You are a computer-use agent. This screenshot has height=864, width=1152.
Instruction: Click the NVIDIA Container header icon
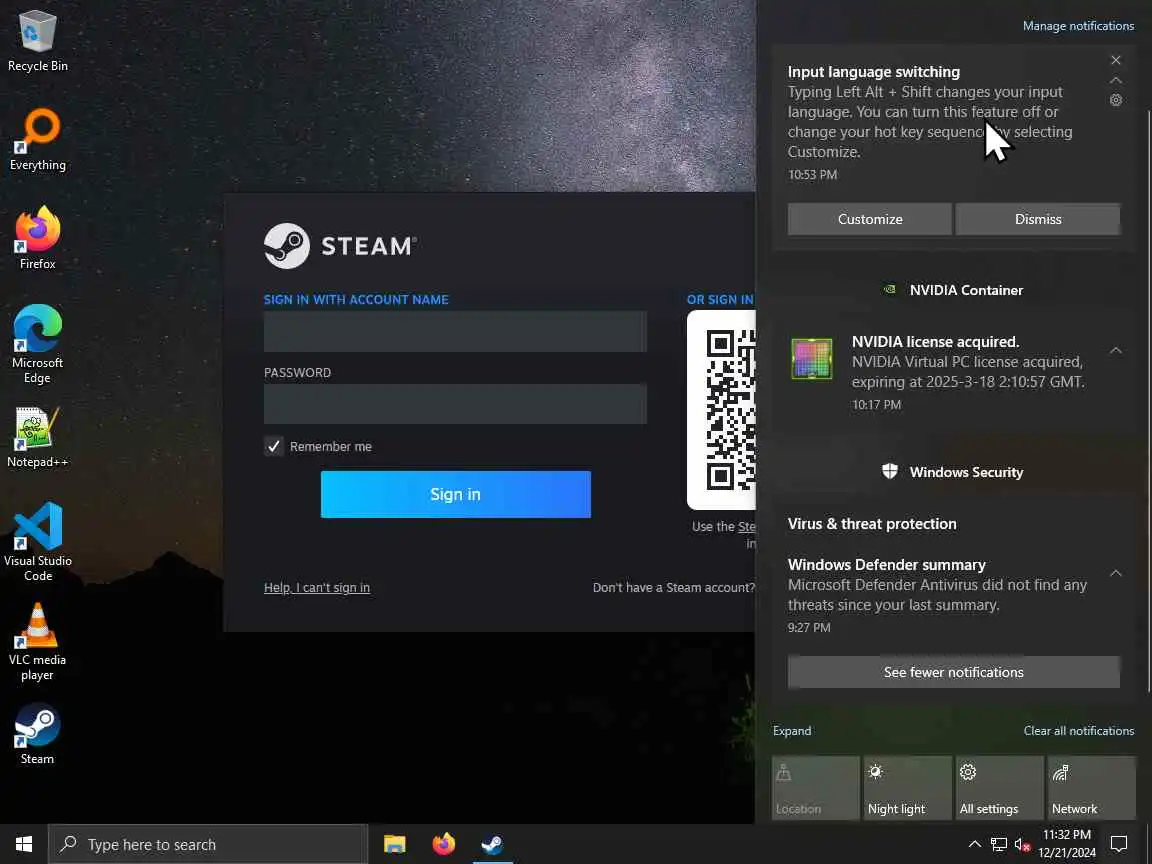click(890, 289)
